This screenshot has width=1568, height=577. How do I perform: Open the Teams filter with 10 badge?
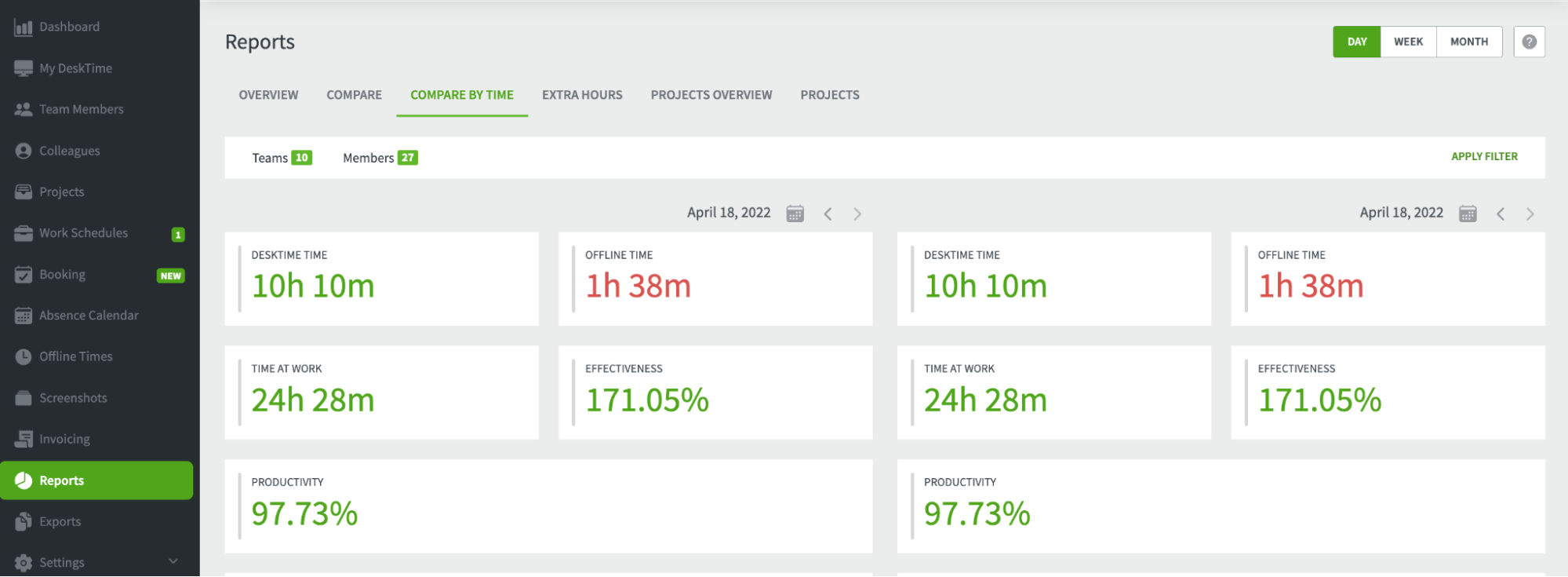282,158
